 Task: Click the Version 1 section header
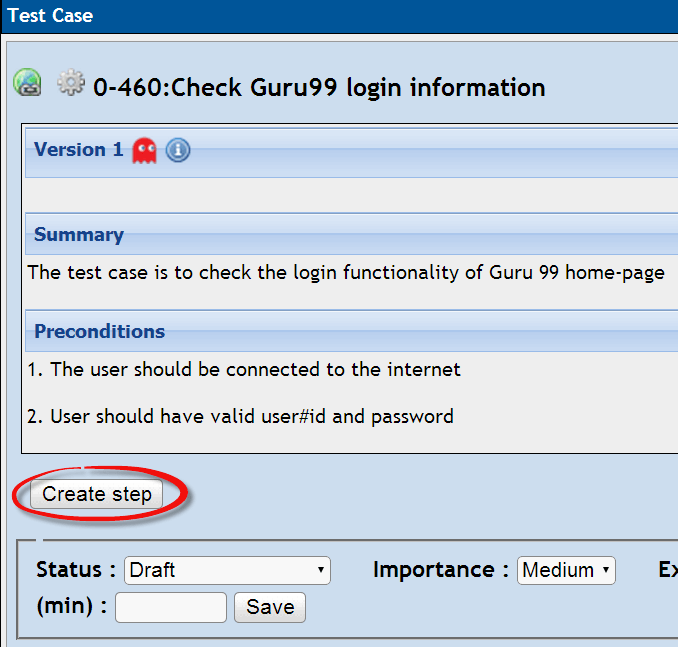(79, 150)
